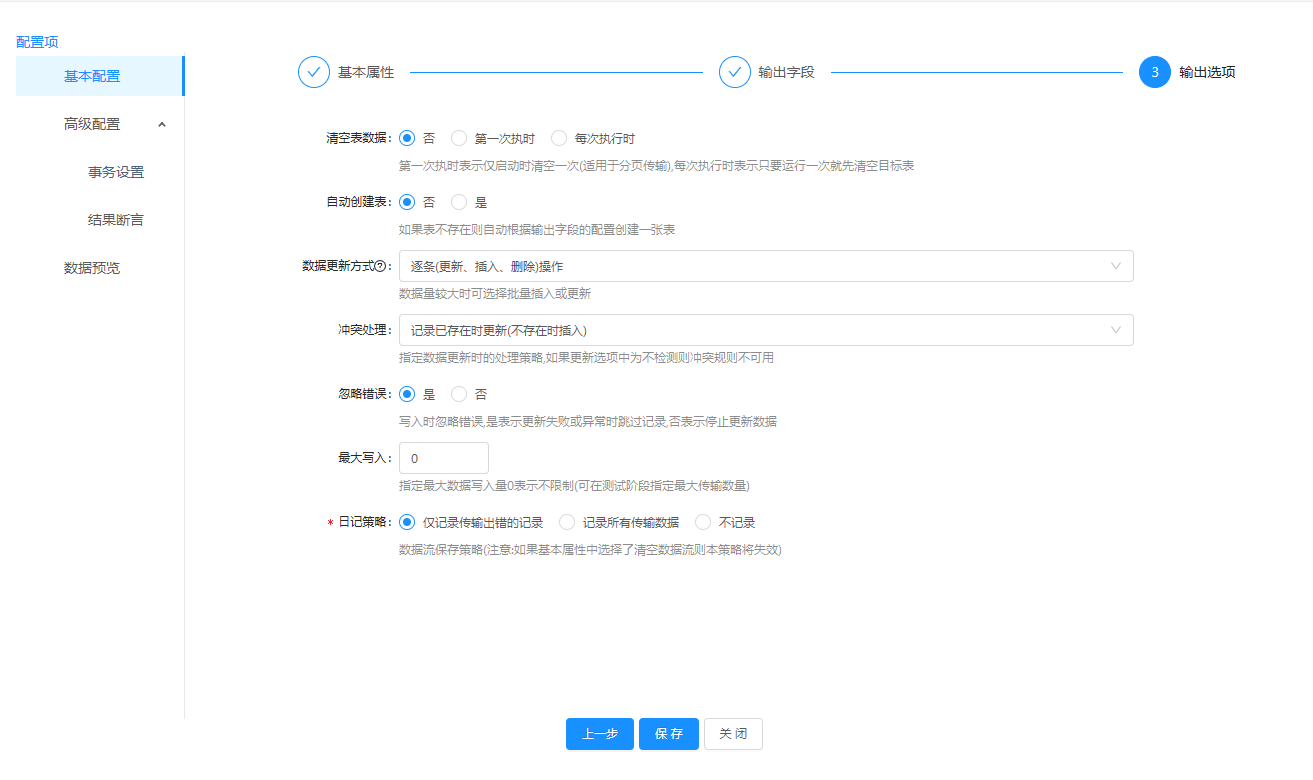This screenshot has height=780, width=1313.
Task: Click the 基本属性 step label
Action: pos(366,72)
